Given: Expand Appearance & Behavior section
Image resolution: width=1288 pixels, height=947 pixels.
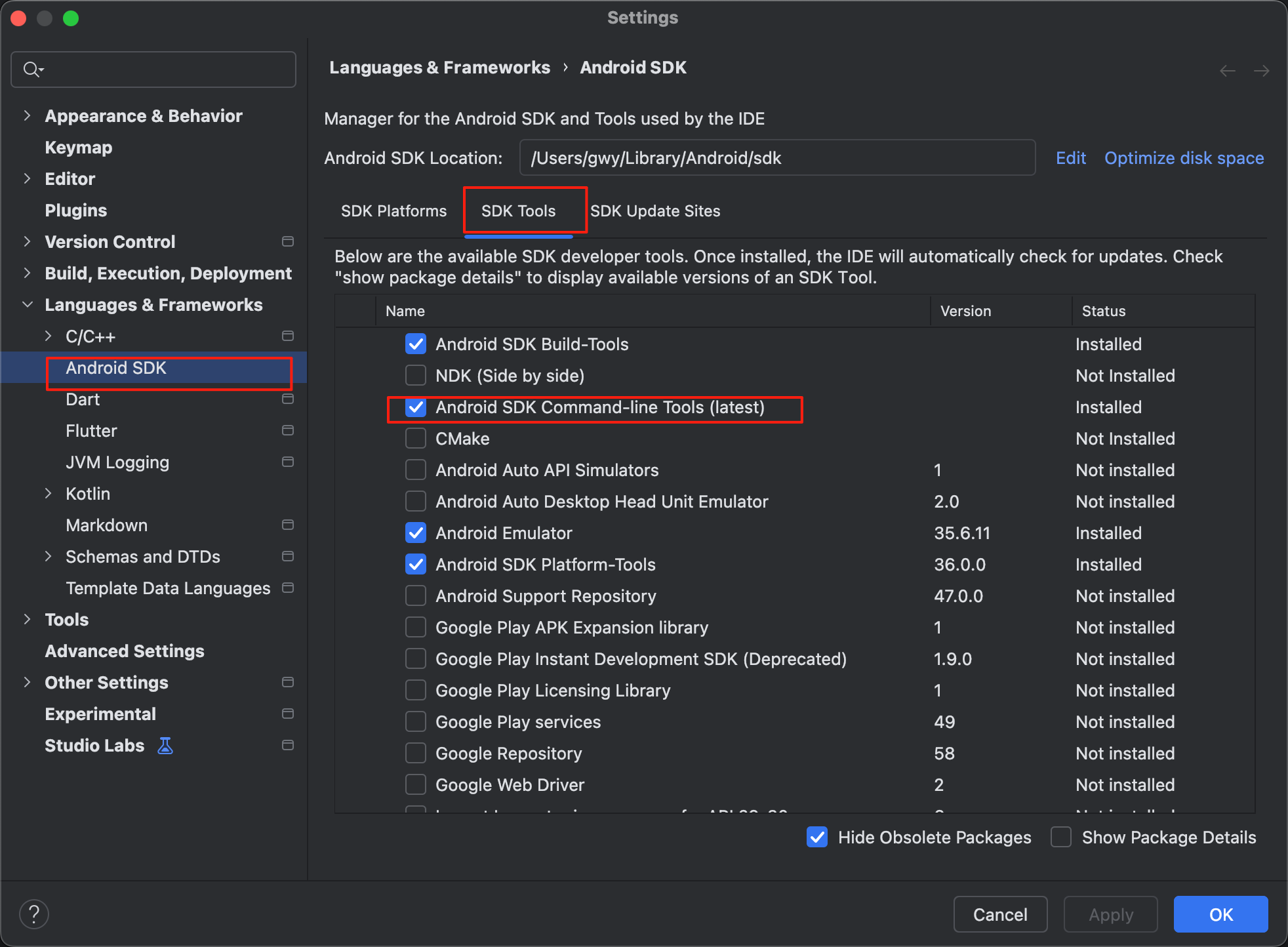Looking at the screenshot, I should coord(27,115).
